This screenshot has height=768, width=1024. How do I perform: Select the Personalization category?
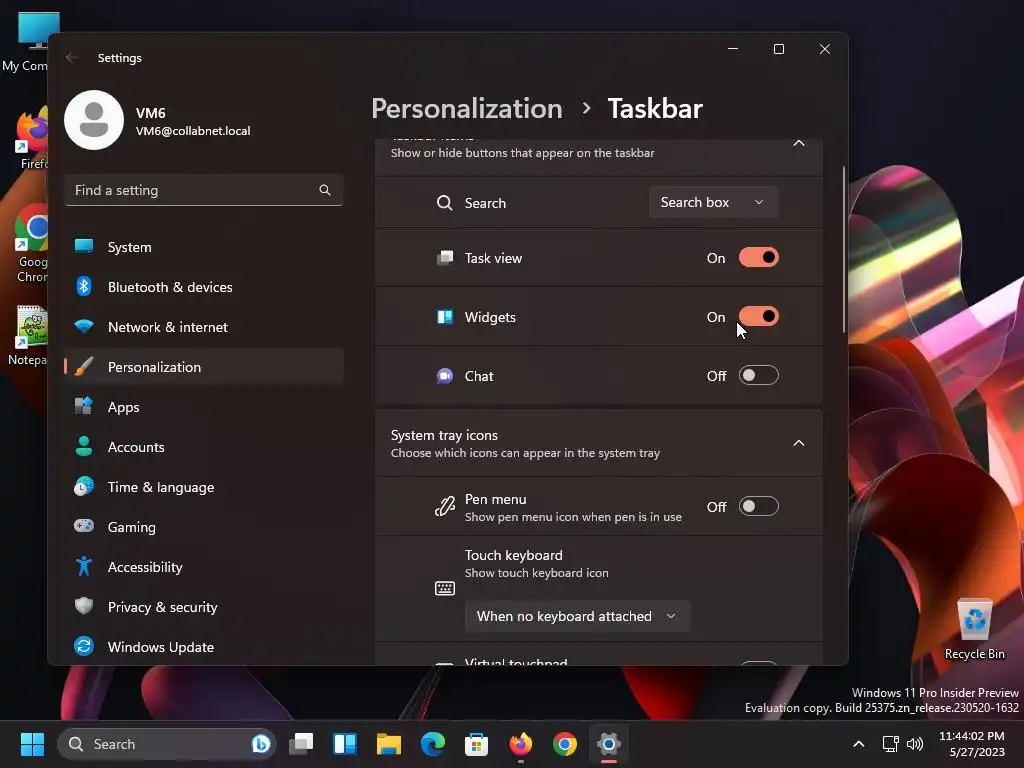[204, 367]
